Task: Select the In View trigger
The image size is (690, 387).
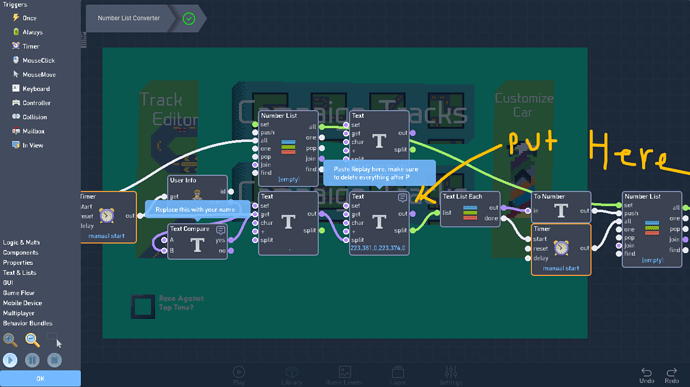Action: tap(27, 145)
